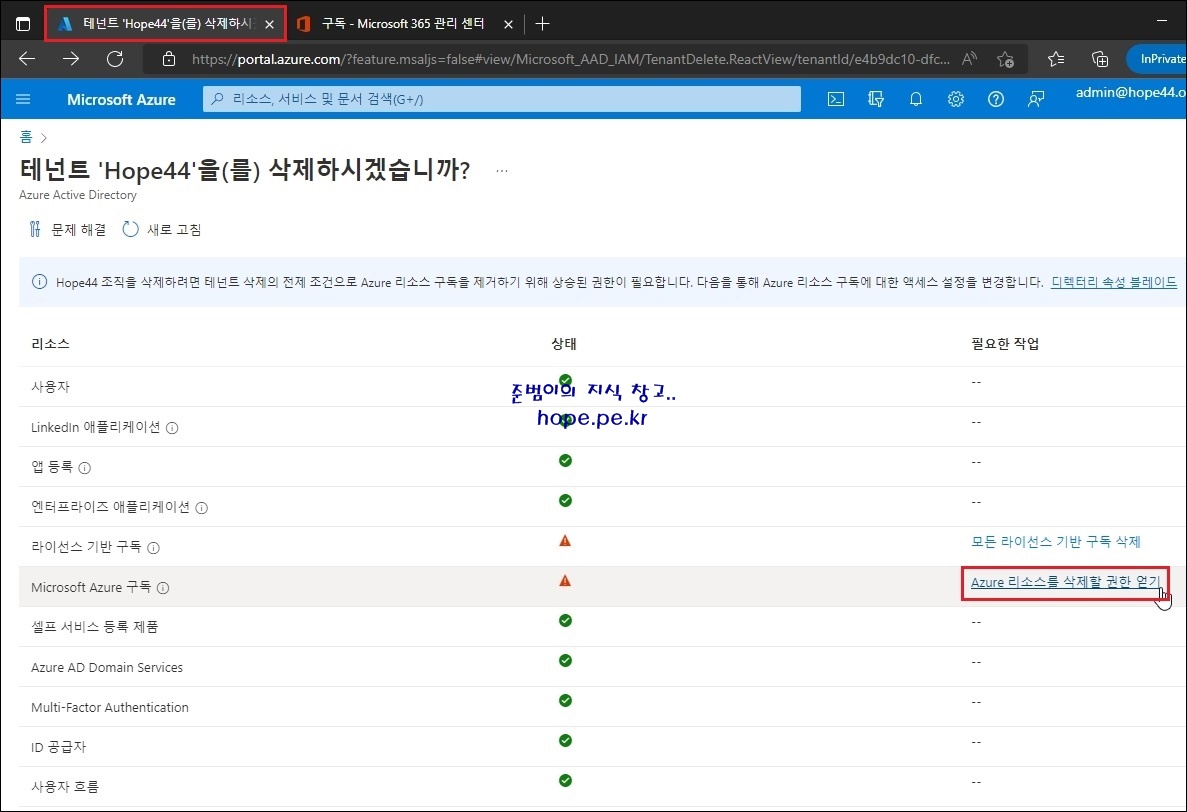Click the info icon in the blue banner

(x=39, y=282)
